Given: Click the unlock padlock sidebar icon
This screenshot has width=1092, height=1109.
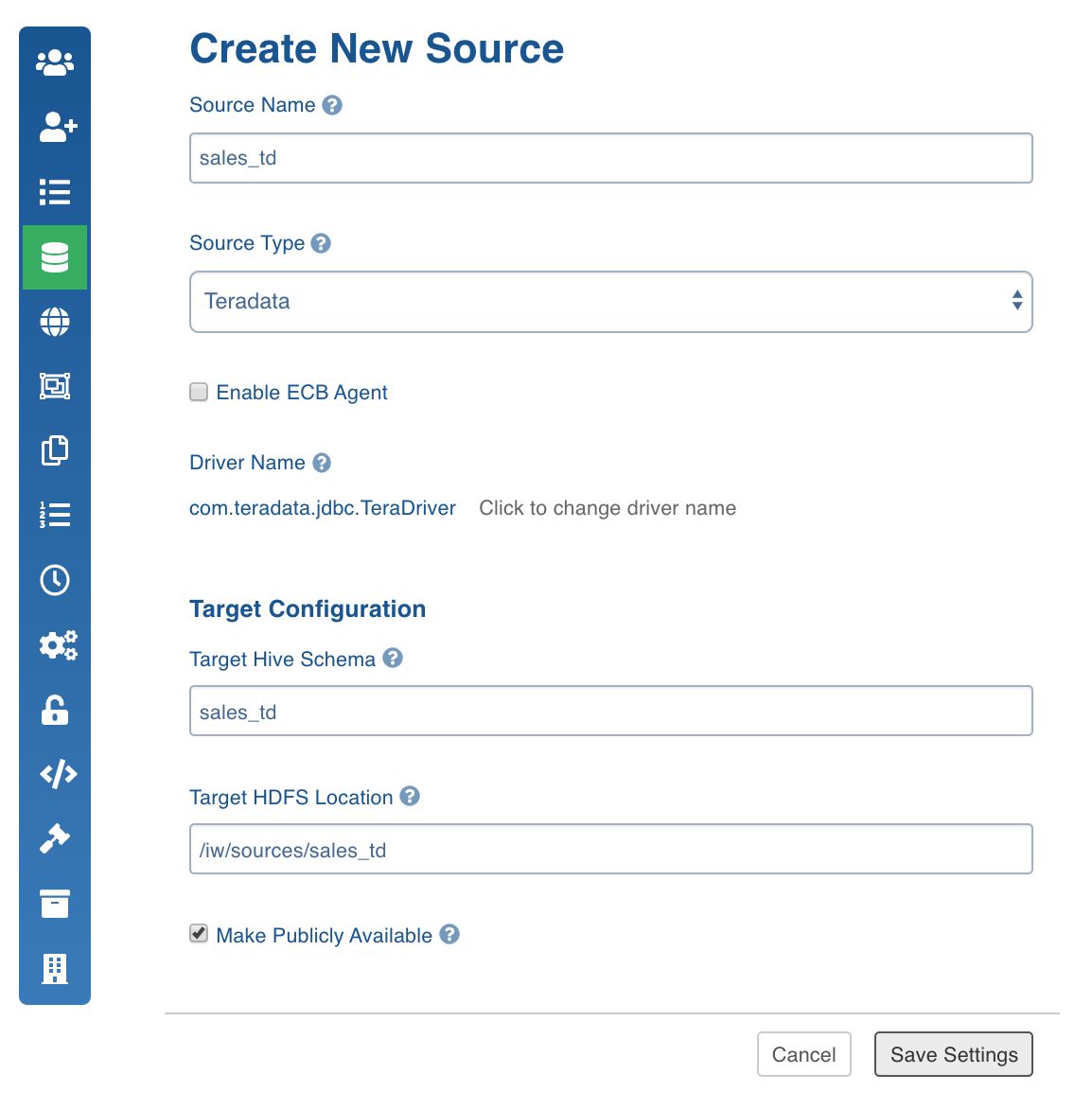Looking at the screenshot, I should (55, 710).
